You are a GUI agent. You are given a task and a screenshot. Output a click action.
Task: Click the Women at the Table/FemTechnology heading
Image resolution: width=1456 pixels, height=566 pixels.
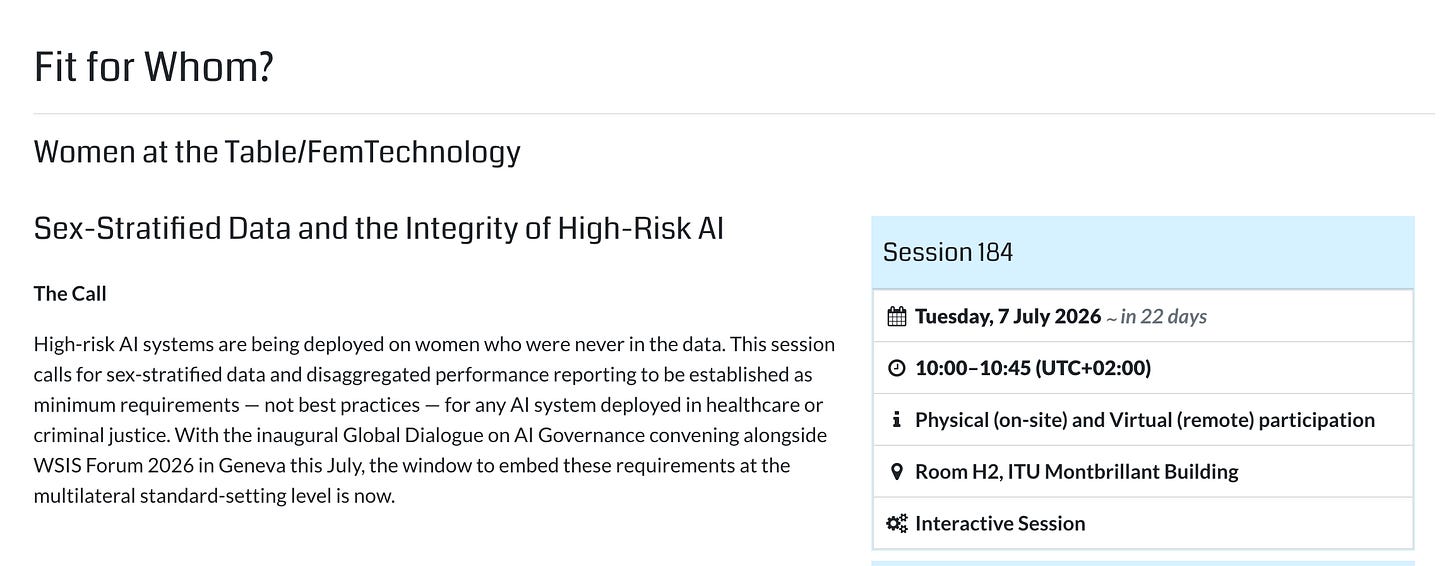point(277,152)
